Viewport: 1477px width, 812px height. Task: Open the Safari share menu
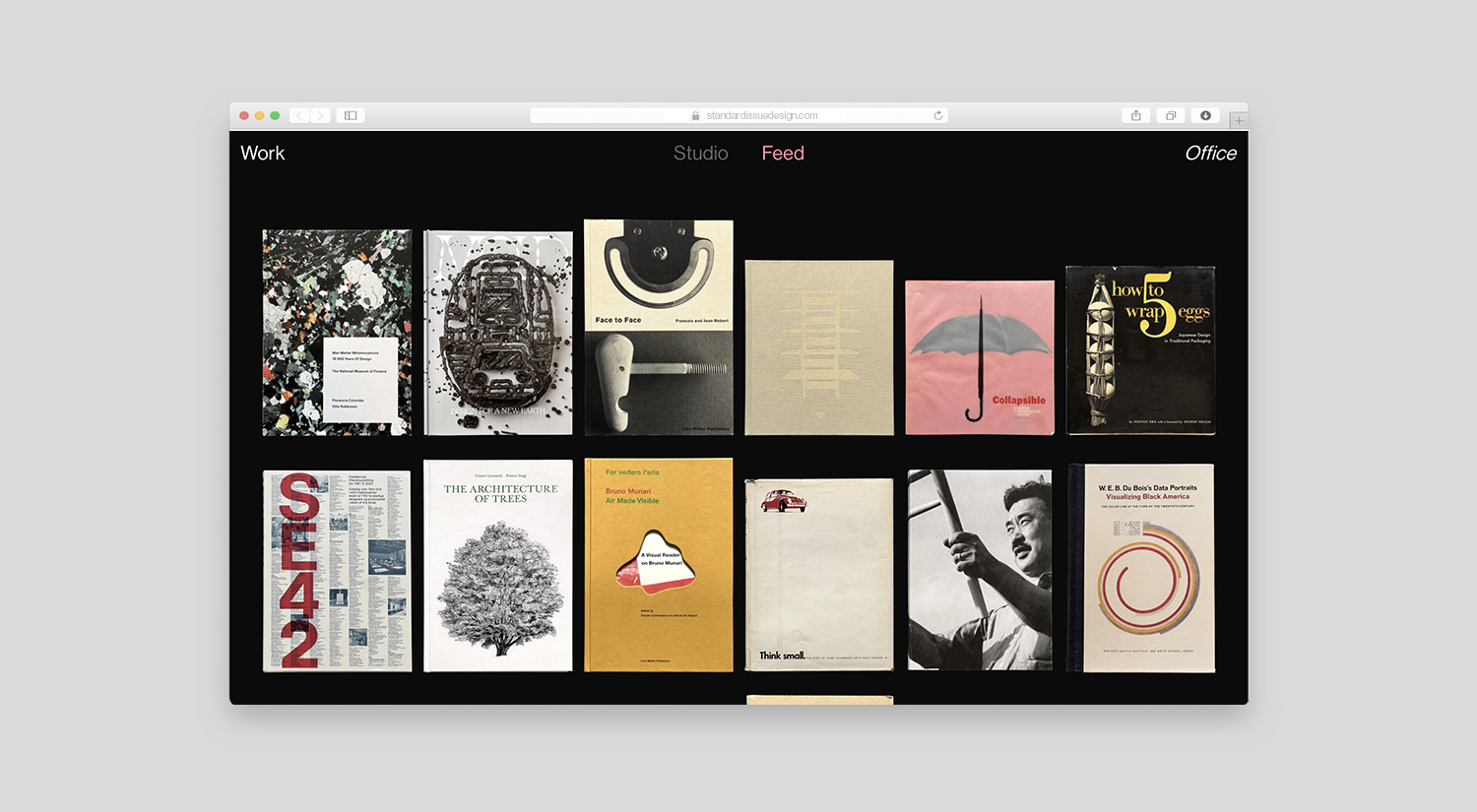point(1136,115)
